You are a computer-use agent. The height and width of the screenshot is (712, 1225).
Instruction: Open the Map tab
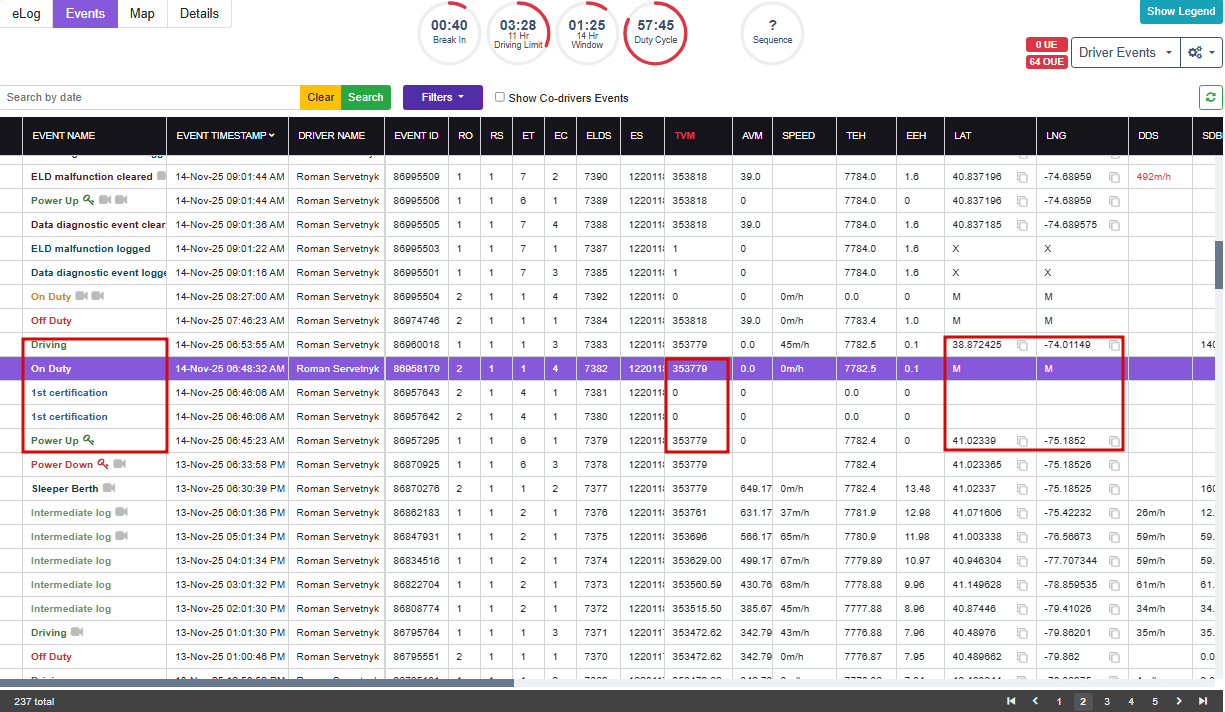142,14
